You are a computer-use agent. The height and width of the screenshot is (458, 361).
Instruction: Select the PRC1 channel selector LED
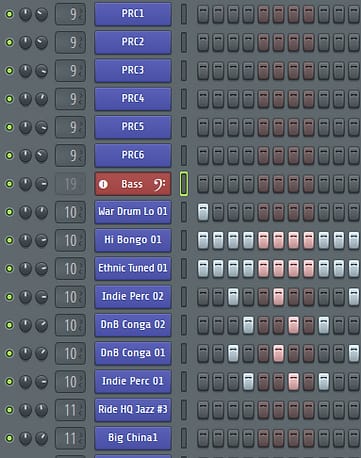(x=184, y=14)
